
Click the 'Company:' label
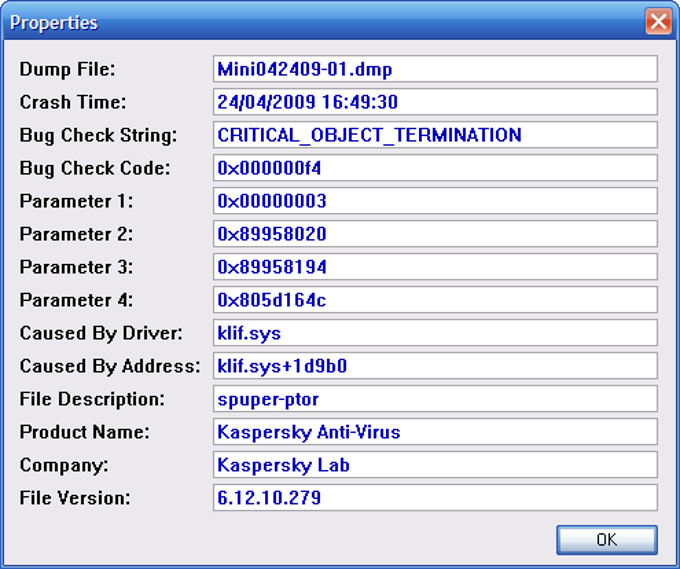[x=64, y=465]
